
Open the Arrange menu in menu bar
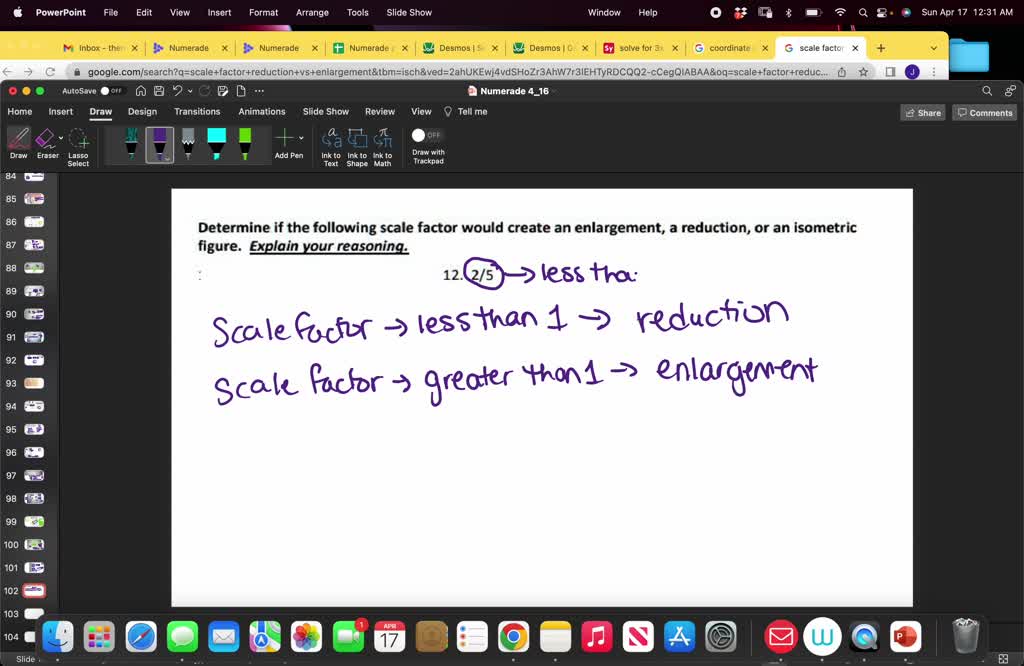point(312,12)
